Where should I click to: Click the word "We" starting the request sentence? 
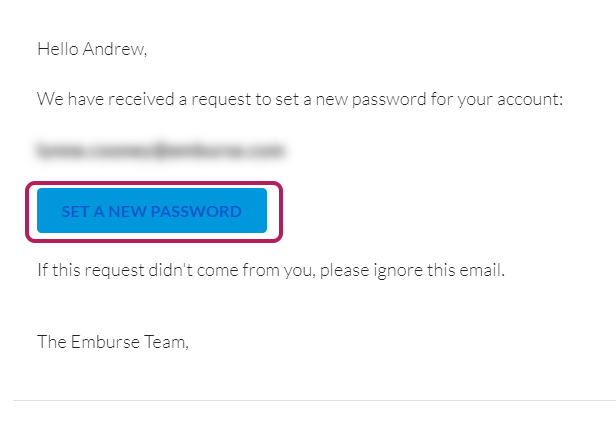pyautogui.click(x=49, y=100)
